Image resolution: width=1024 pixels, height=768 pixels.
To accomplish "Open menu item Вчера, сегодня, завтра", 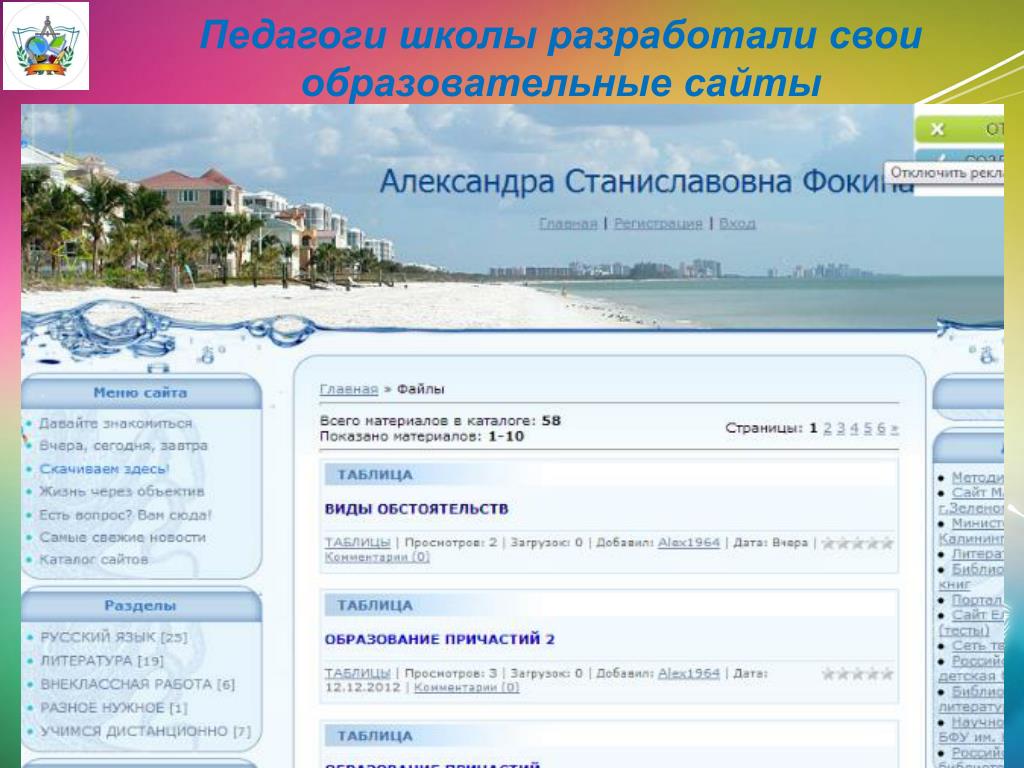I will click(123, 445).
